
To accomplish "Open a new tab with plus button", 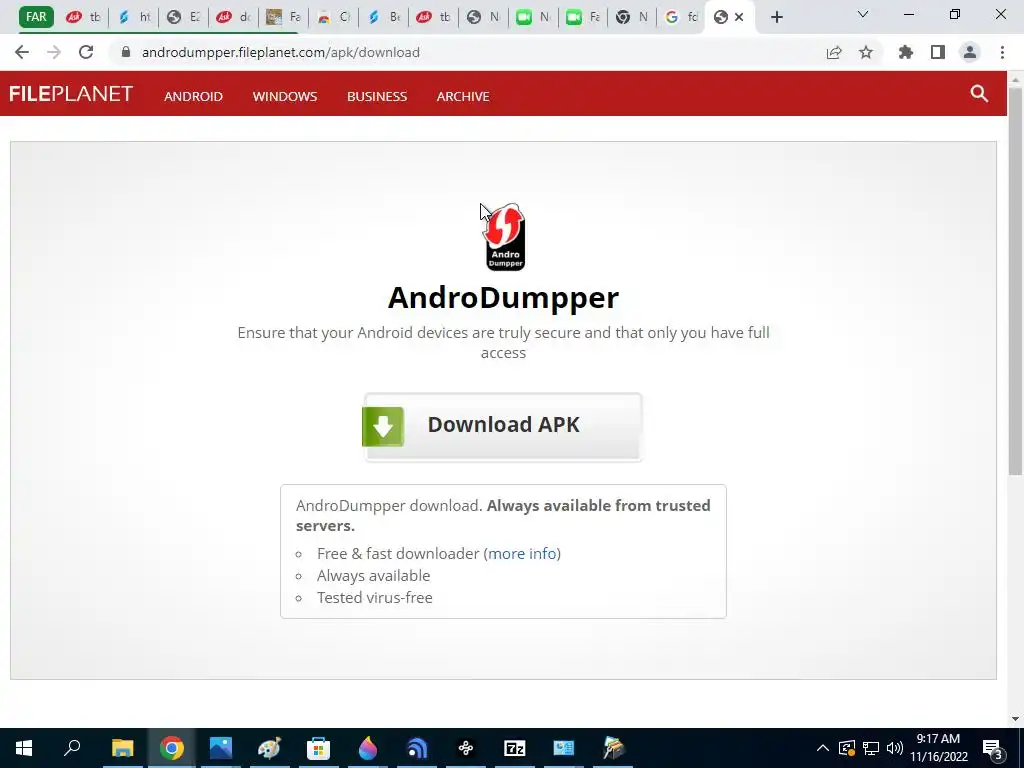I will 776,17.
